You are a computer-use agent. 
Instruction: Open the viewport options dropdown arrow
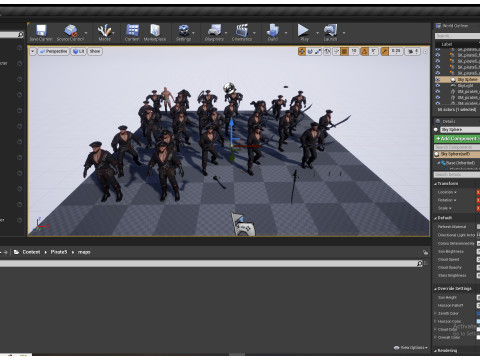pyautogui.click(x=33, y=51)
